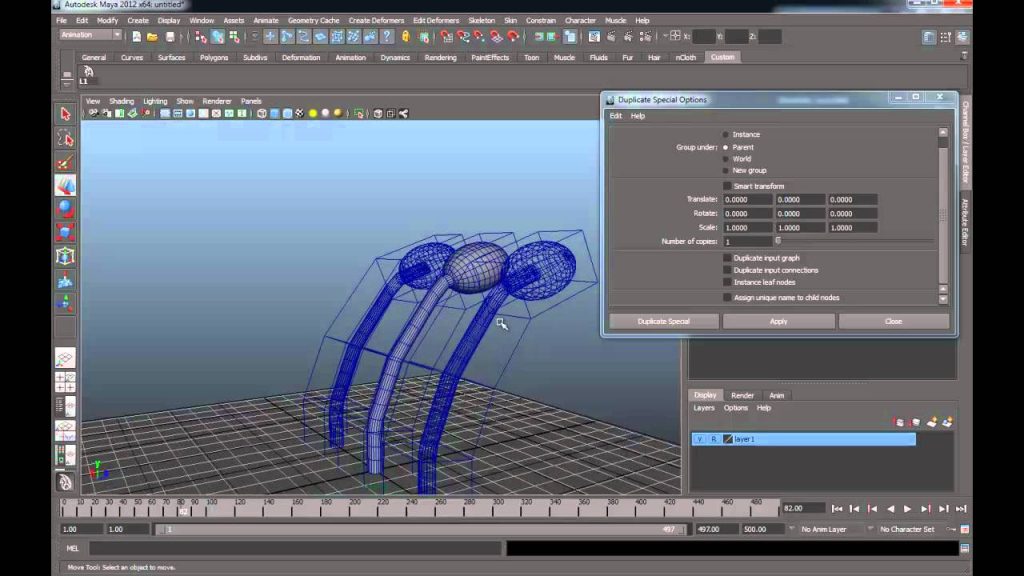
Task: Open the Create menu
Action: [x=138, y=20]
